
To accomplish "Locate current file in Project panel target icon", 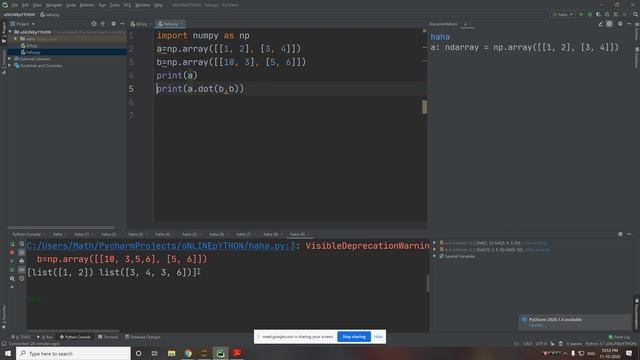I will pyautogui.click(x=94, y=24).
